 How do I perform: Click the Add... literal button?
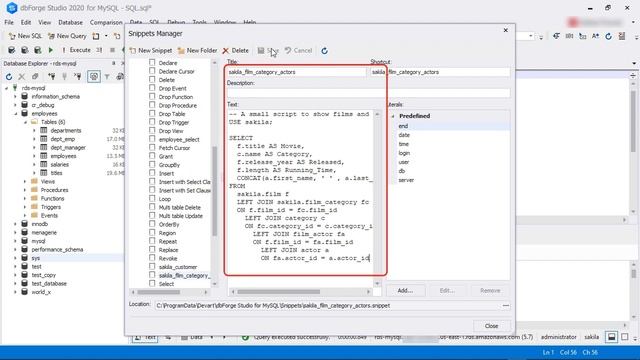pyautogui.click(x=405, y=291)
